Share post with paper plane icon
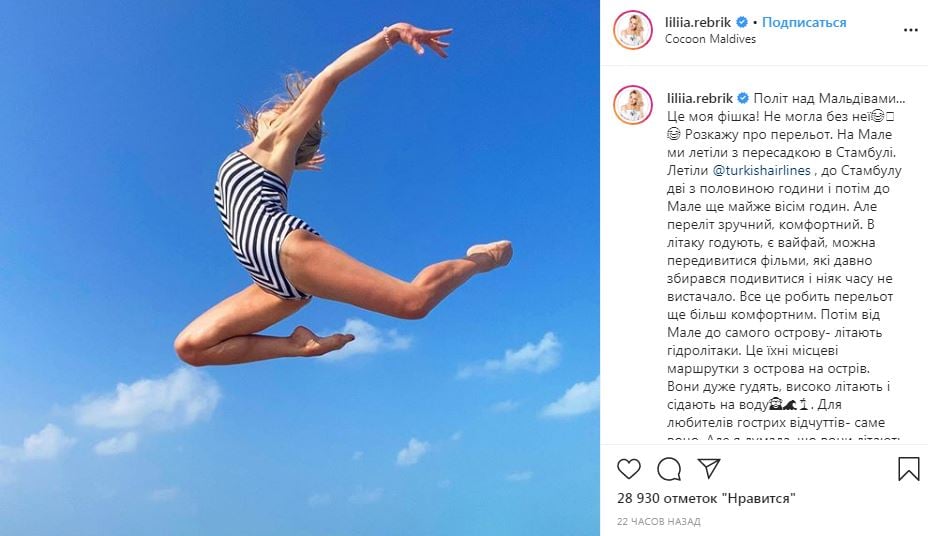Image resolution: width=928 pixels, height=536 pixels. click(x=708, y=468)
